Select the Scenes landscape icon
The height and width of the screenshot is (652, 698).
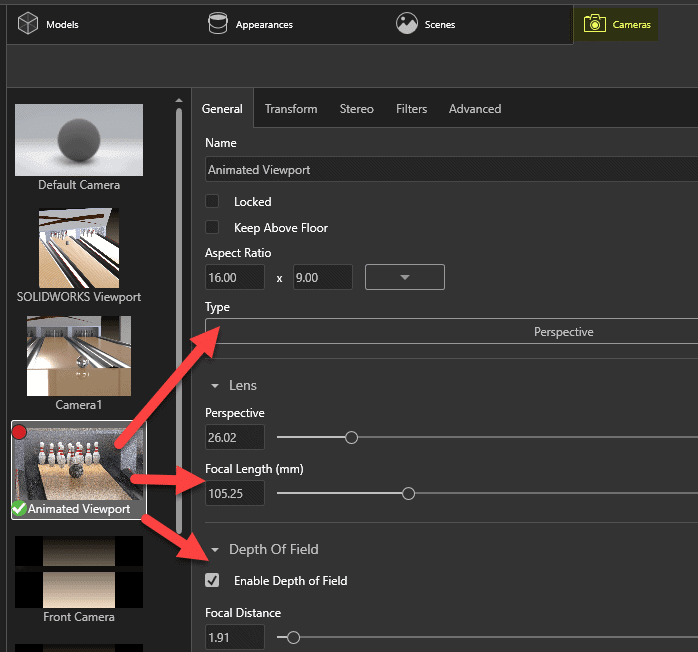coord(406,23)
